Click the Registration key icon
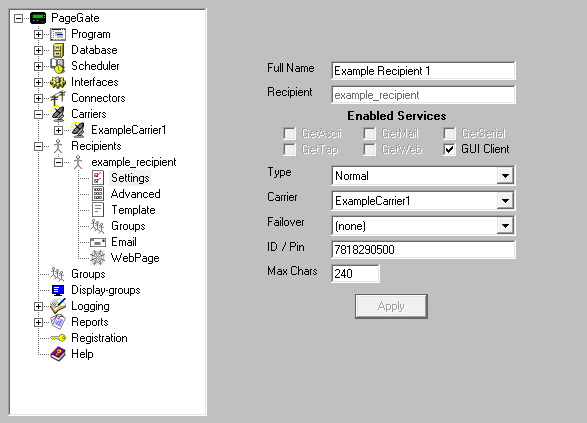587x423 pixels. pyautogui.click(x=58, y=338)
